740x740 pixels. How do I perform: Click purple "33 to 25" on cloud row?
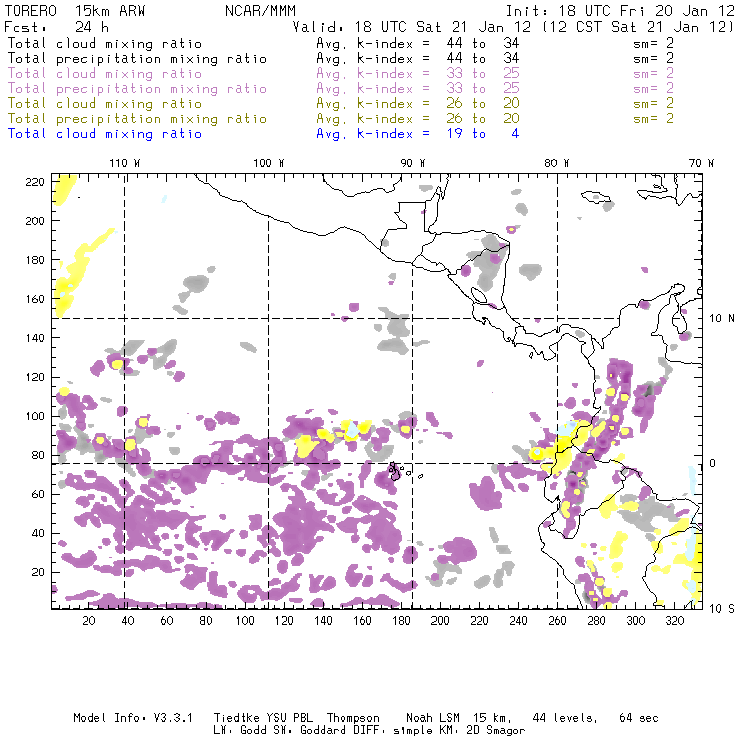pos(483,73)
